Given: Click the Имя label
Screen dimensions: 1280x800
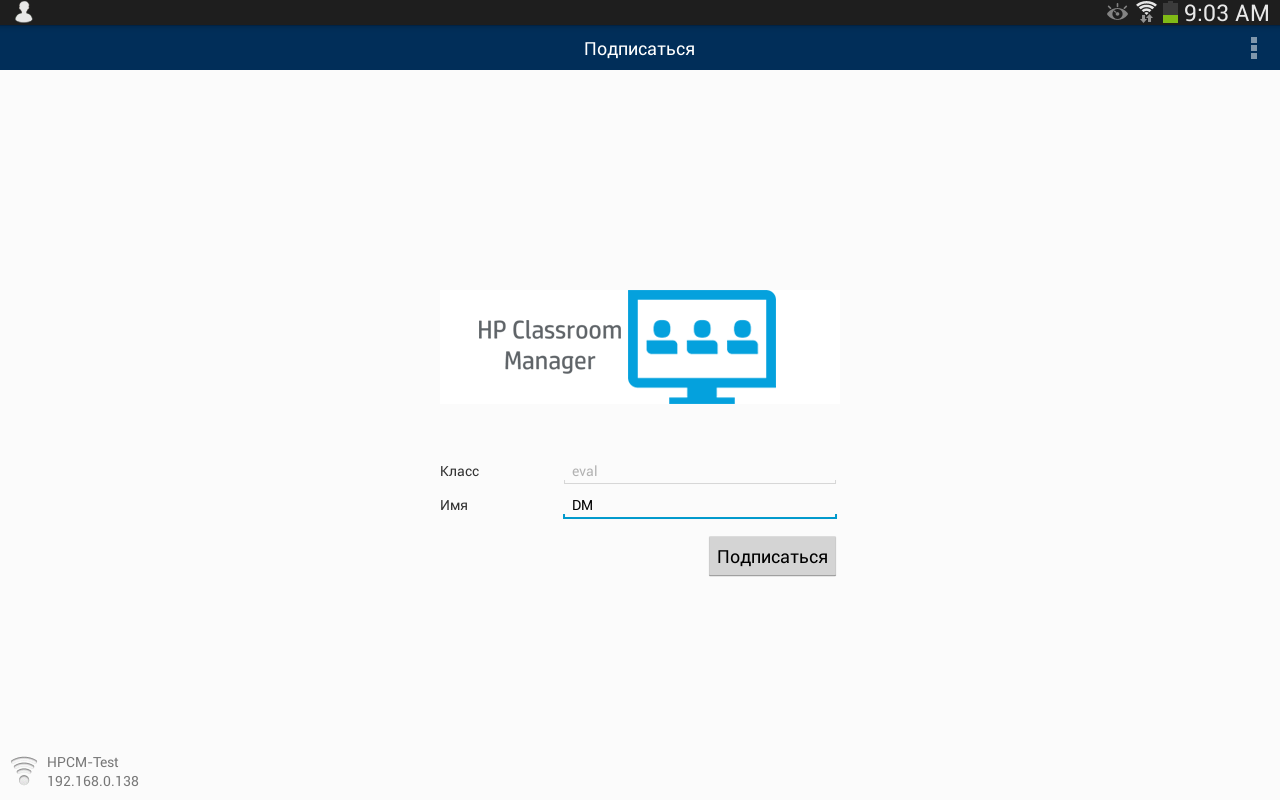Looking at the screenshot, I should (x=453, y=505).
